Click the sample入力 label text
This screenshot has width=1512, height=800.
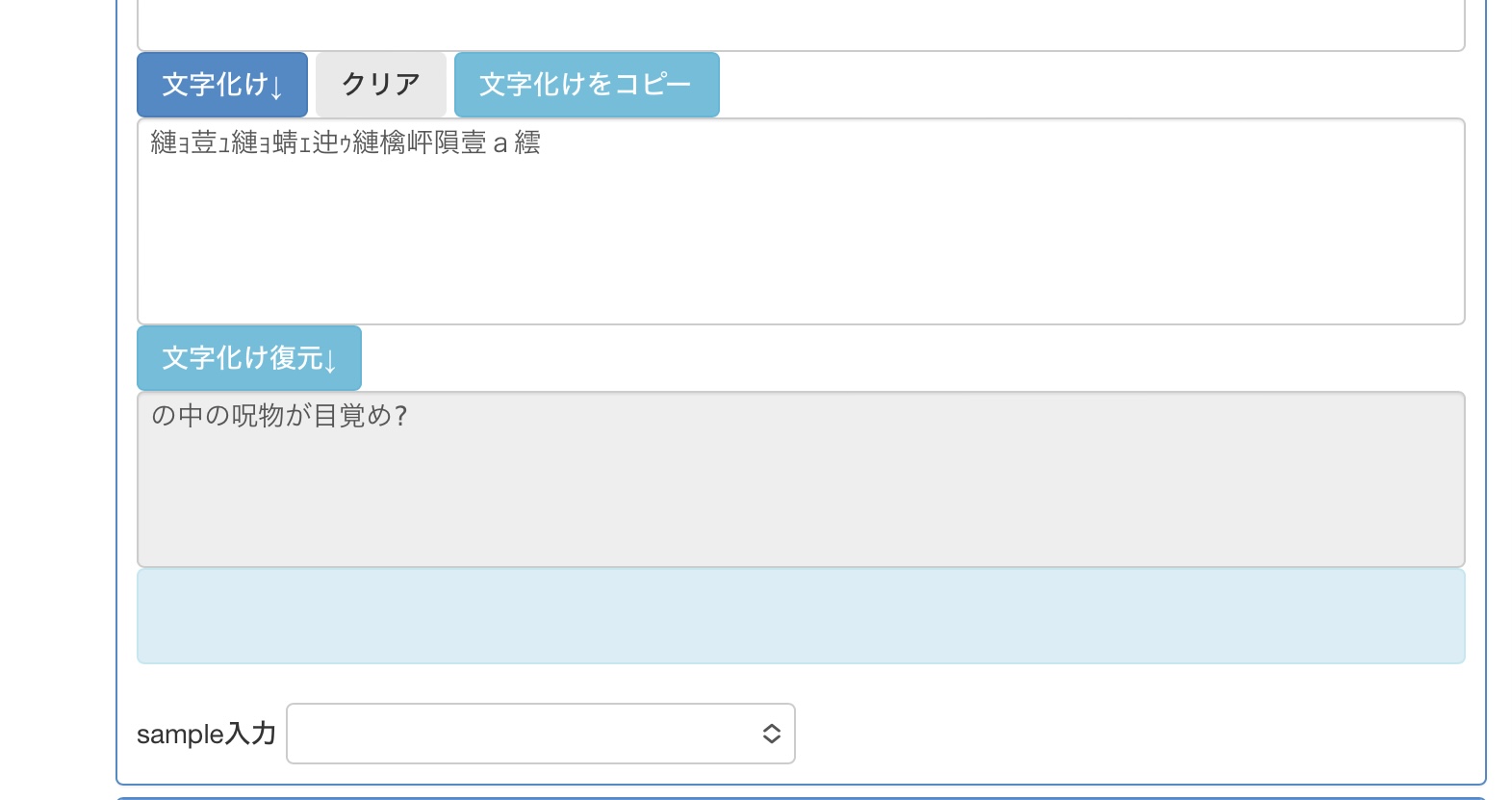206,734
